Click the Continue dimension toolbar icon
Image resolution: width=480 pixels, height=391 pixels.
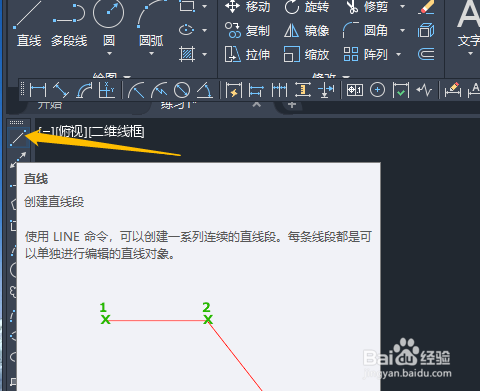point(279,90)
